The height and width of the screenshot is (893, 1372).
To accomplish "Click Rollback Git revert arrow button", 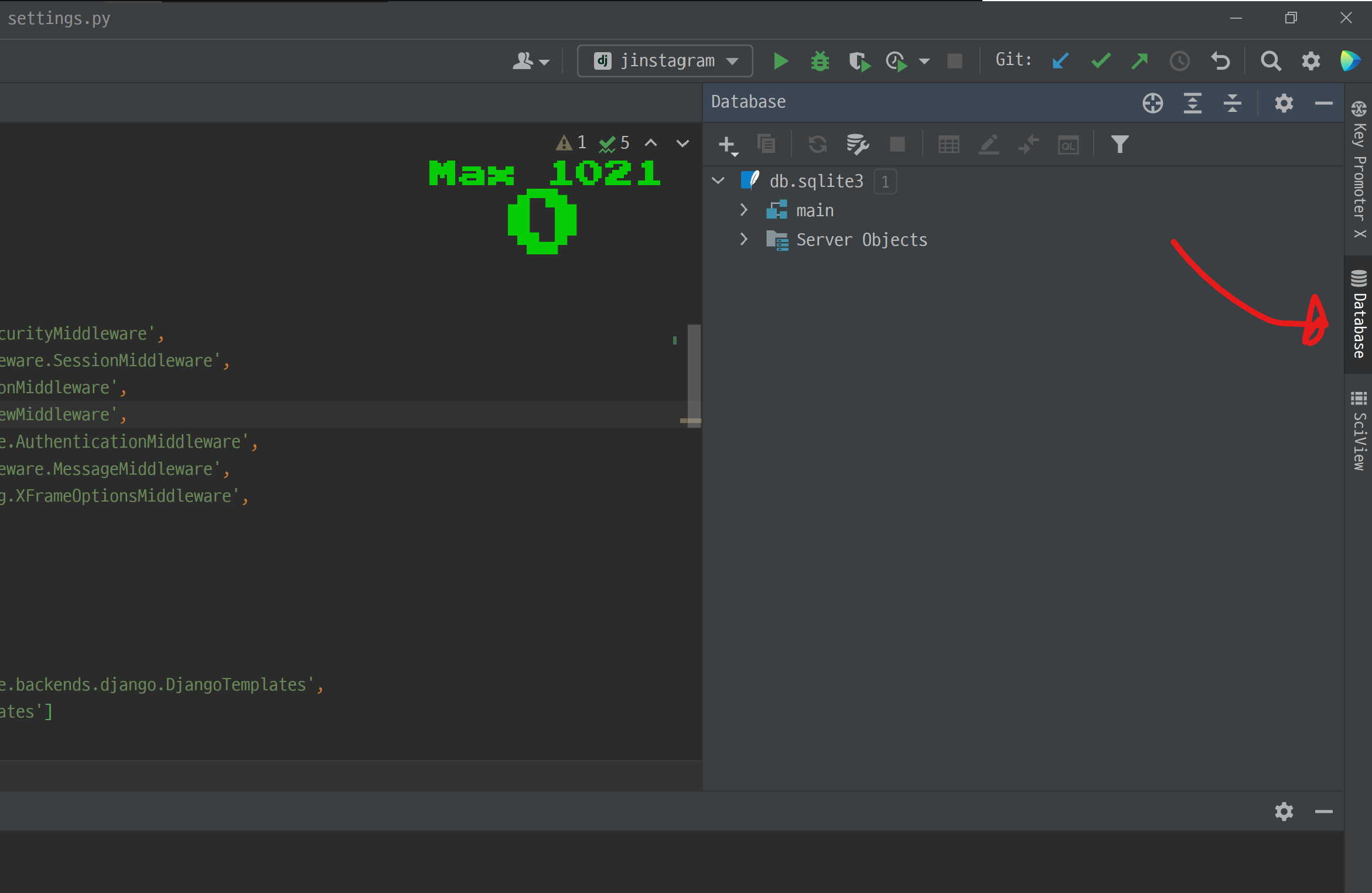I will pyautogui.click(x=1220, y=61).
